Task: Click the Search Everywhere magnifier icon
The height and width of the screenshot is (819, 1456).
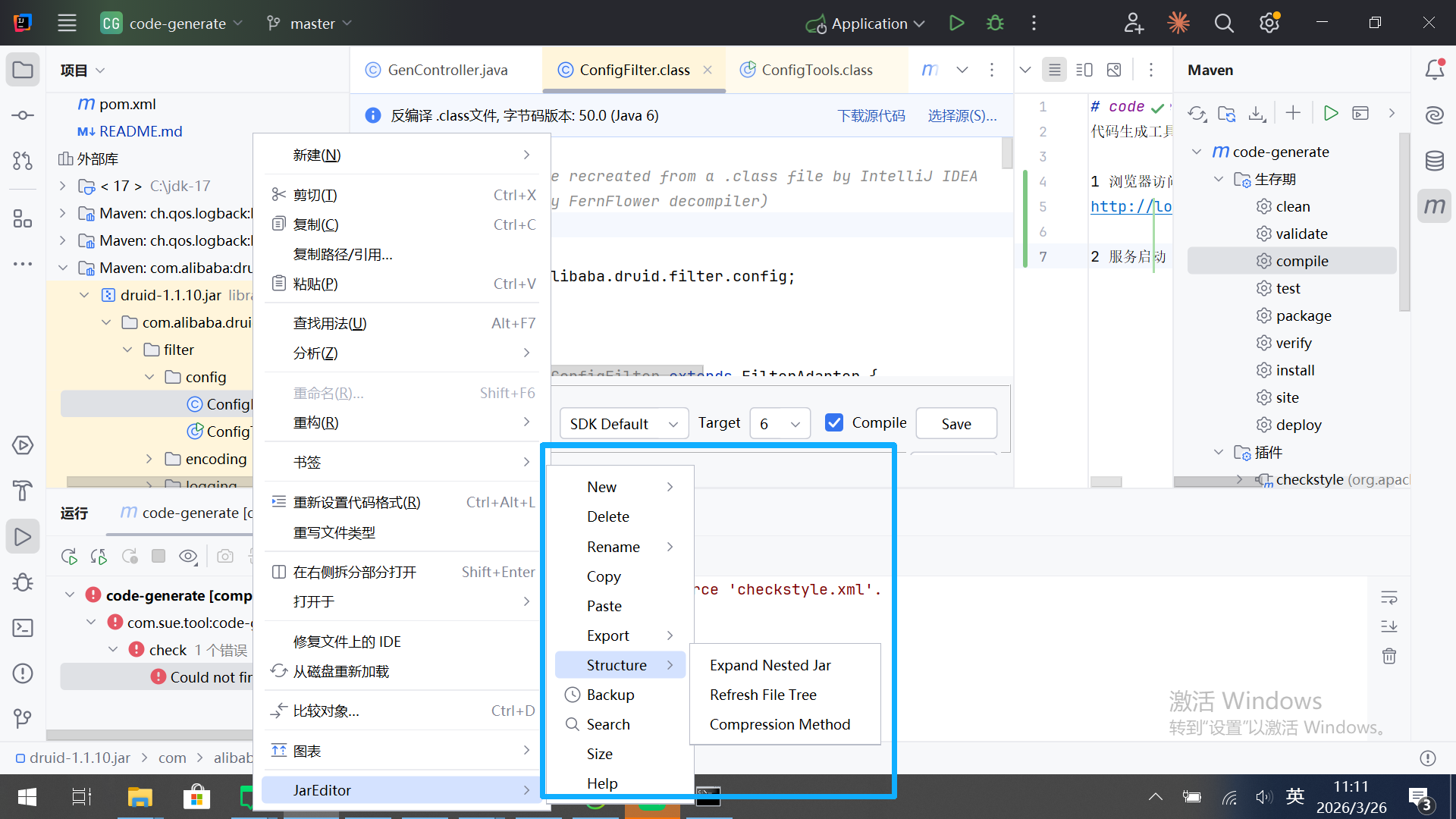Action: [x=1223, y=23]
